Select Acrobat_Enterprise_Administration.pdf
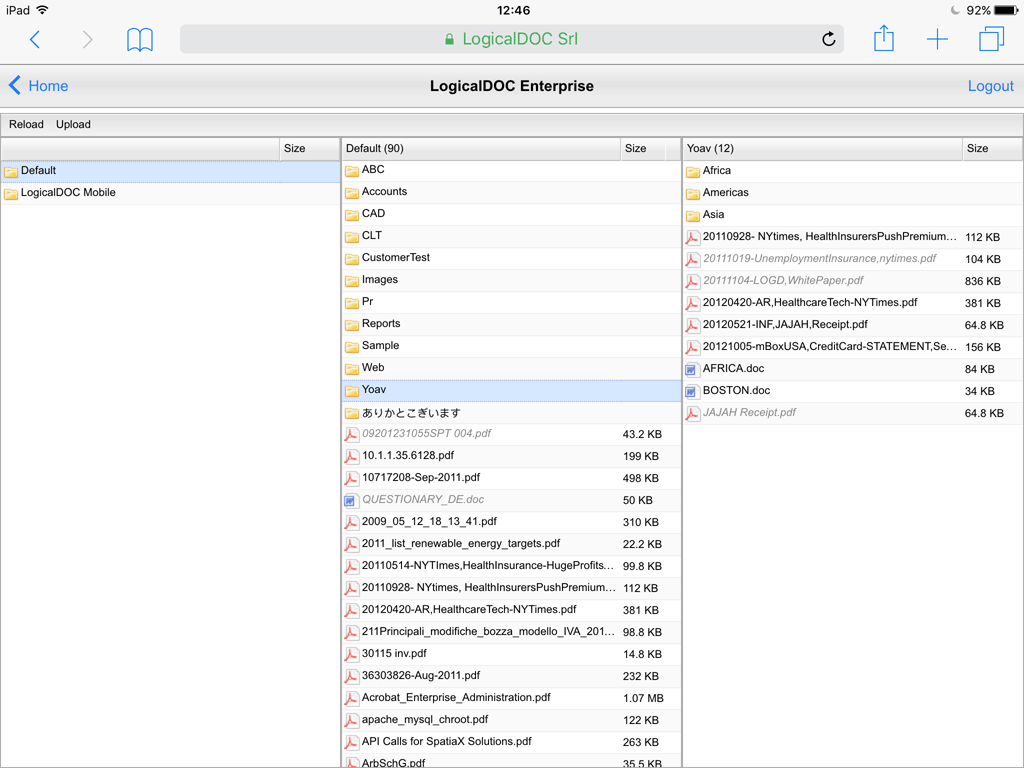 [x=511, y=698]
